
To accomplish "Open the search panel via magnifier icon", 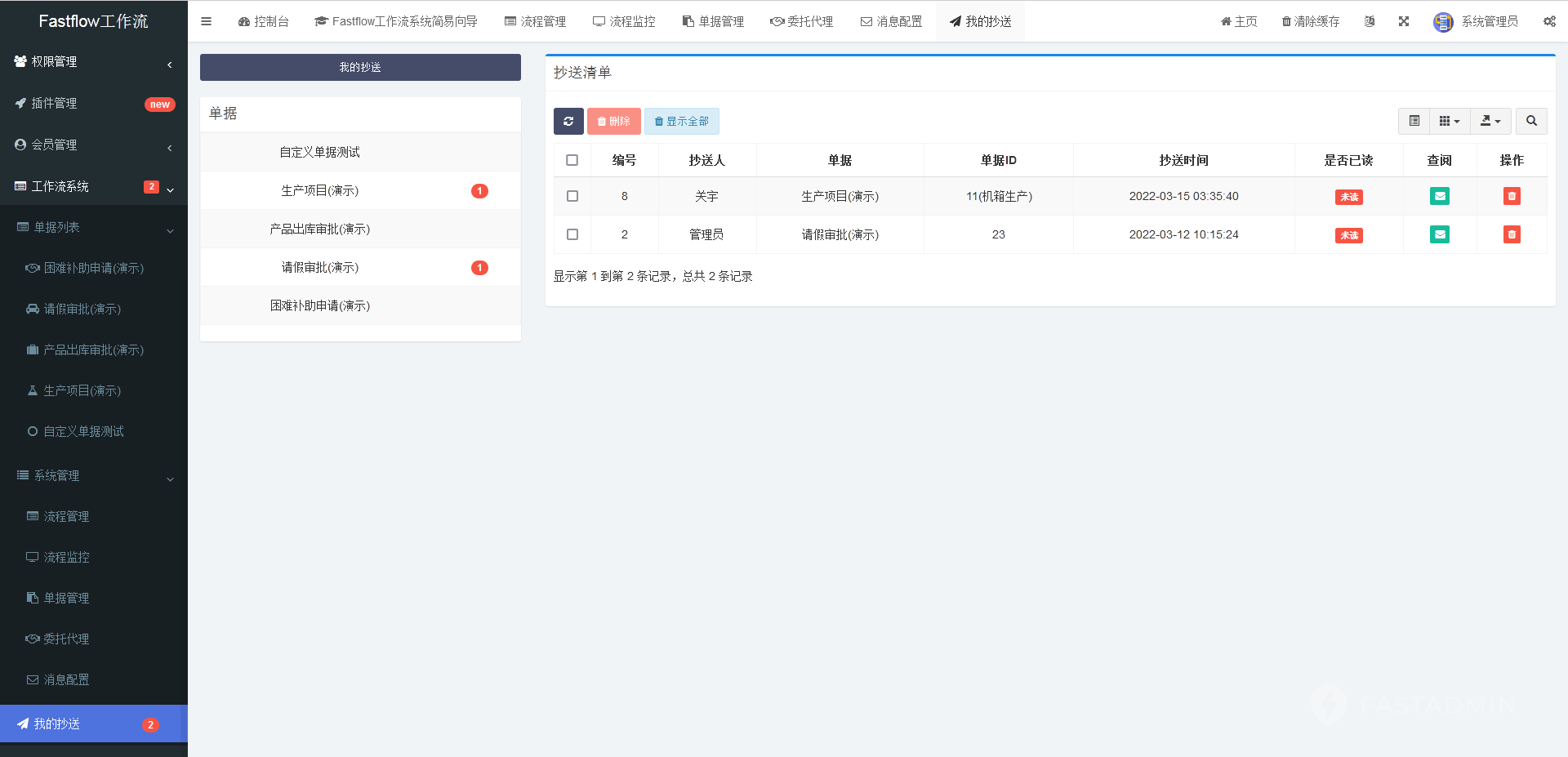I will (1530, 121).
